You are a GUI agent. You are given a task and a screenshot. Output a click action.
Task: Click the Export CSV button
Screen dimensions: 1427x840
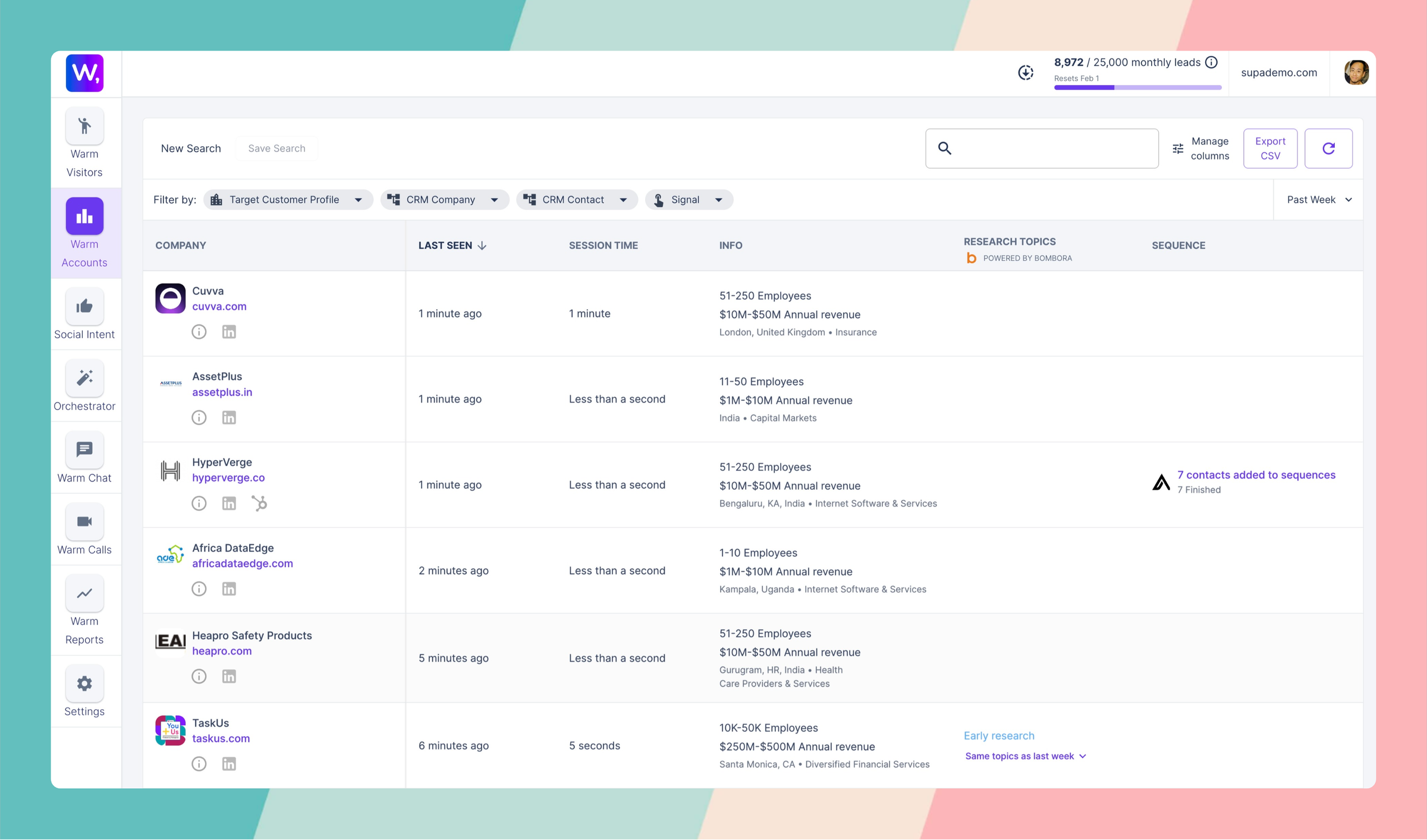coord(1270,148)
